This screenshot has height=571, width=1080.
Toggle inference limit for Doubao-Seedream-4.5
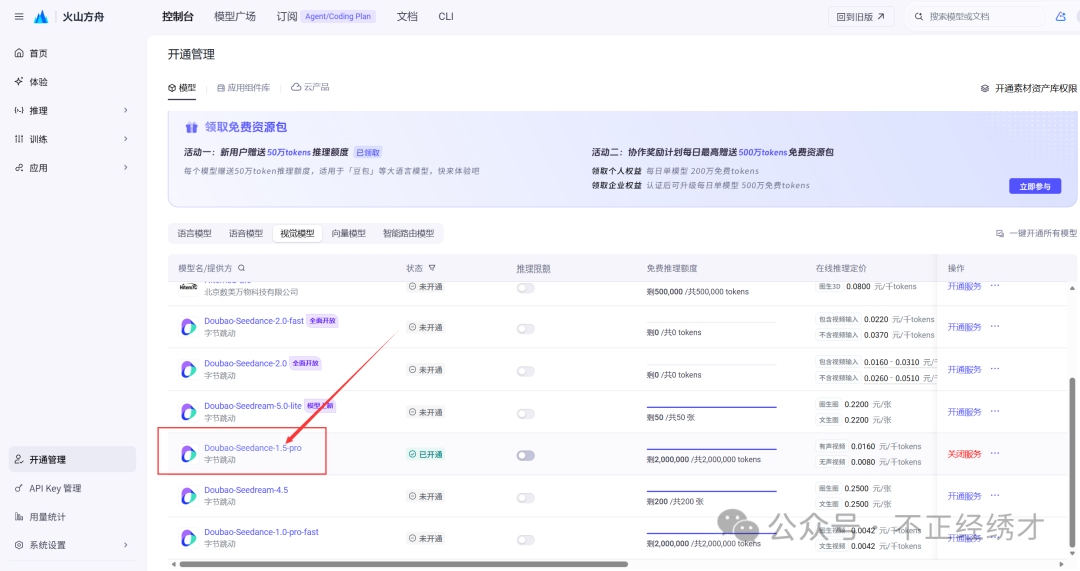pyautogui.click(x=526, y=497)
